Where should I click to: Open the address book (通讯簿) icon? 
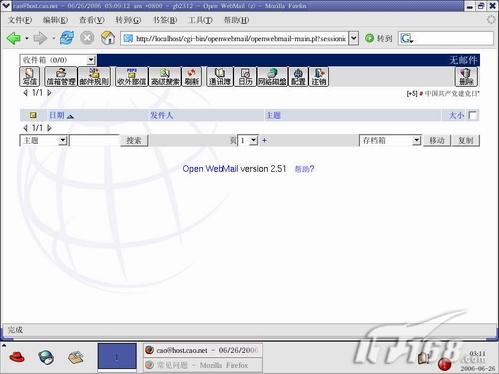[220, 76]
